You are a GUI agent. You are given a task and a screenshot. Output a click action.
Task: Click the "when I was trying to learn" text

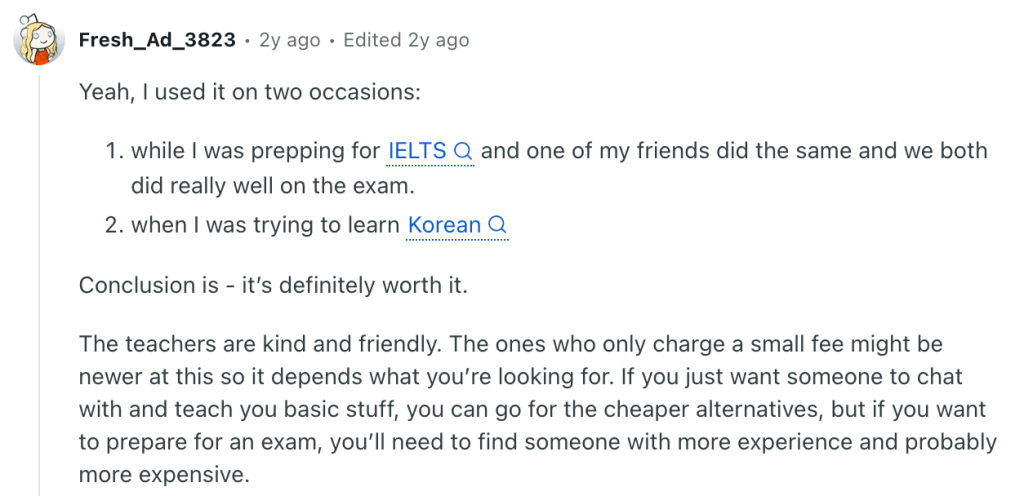click(x=265, y=226)
